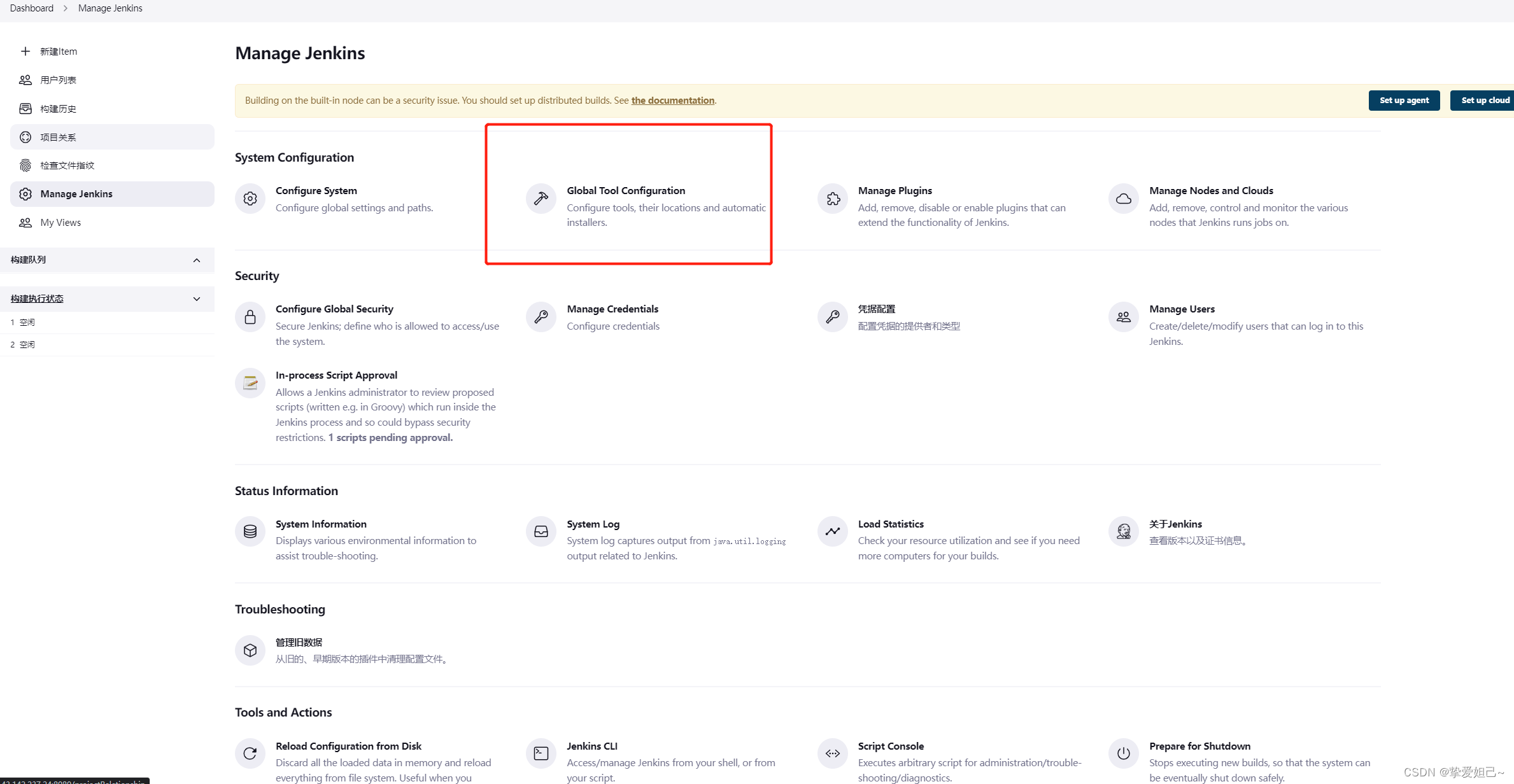This screenshot has height=784, width=1514.
Task: Open the Configure System title link
Action: coord(316,190)
